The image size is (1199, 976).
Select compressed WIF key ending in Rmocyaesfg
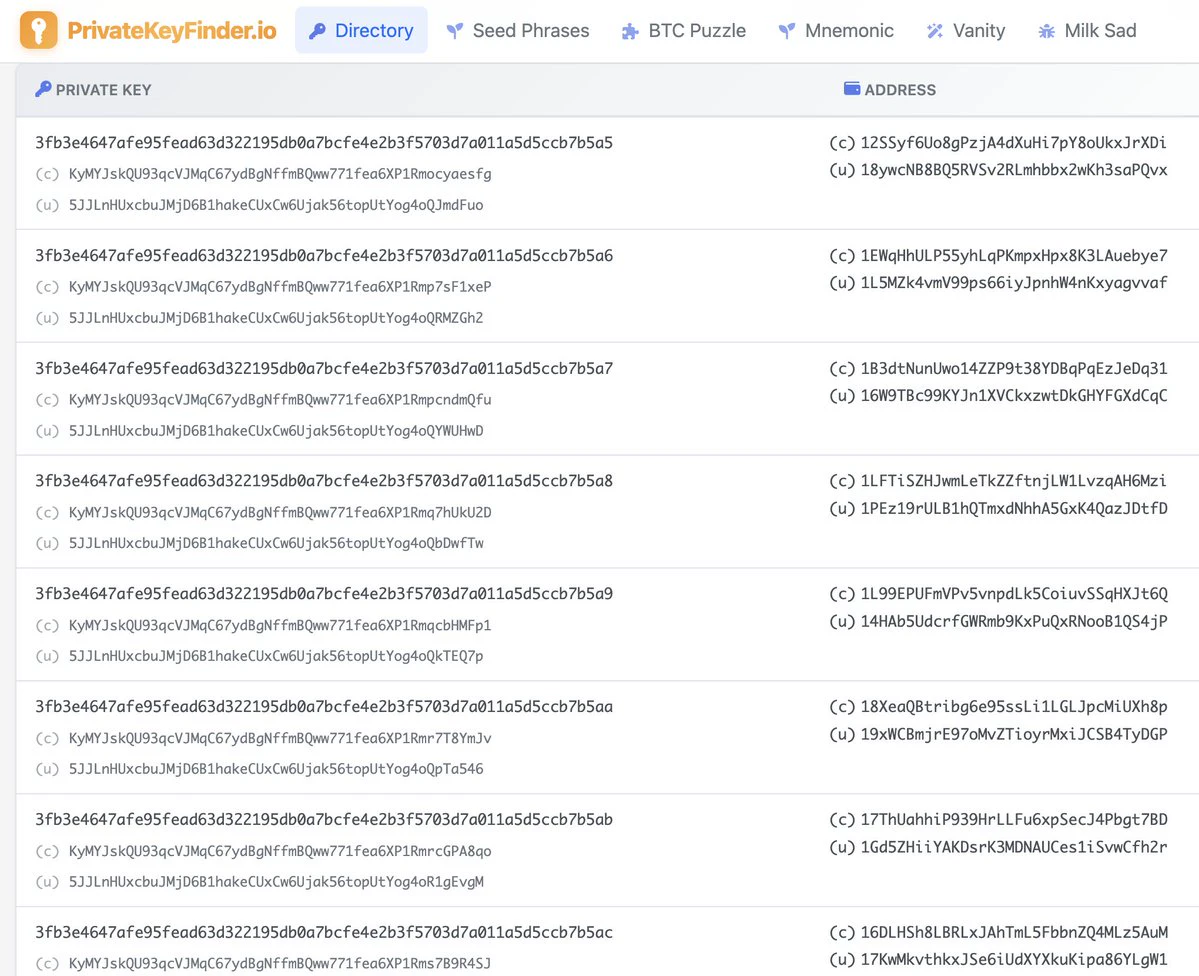(280, 174)
